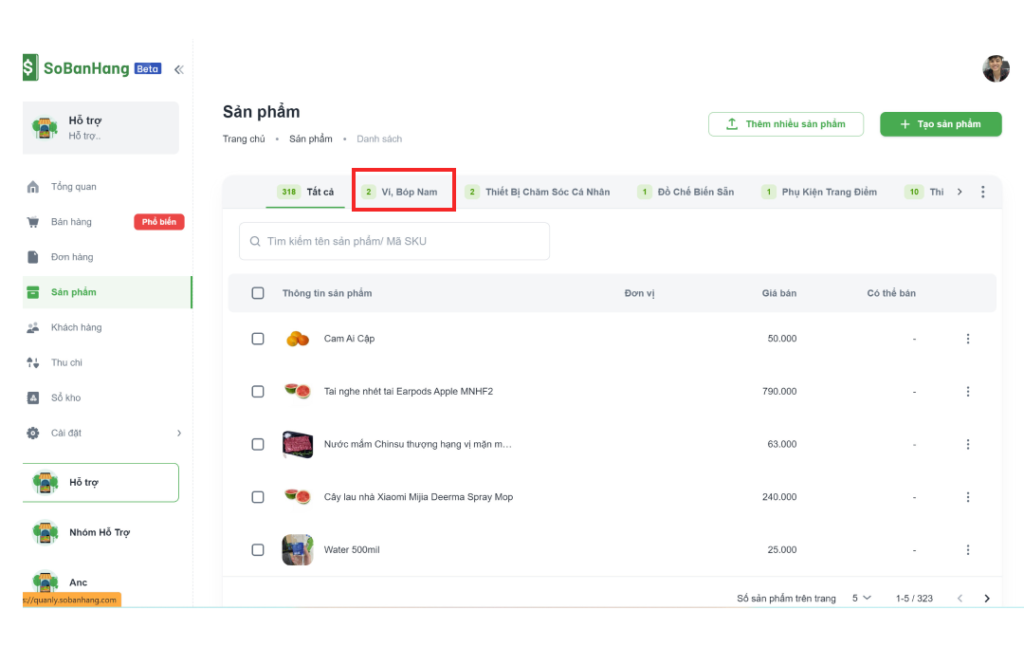Go to next page of products
Image resolution: width=1024 pixels, height=647 pixels.
pos(987,598)
